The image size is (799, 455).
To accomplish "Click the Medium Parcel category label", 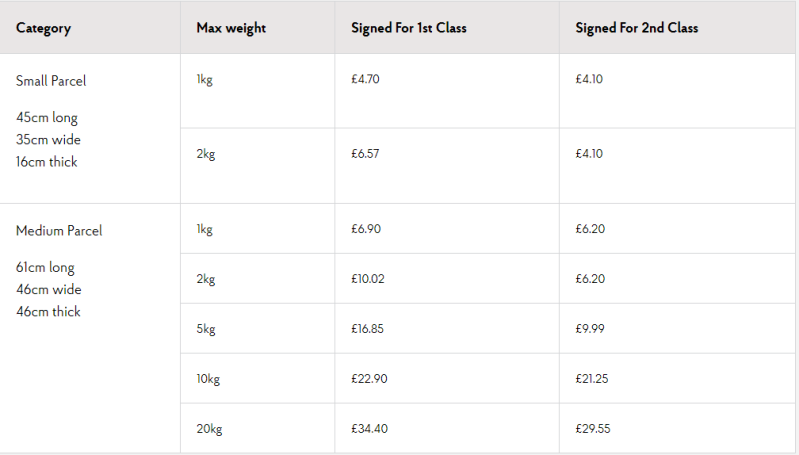I will coord(59,231).
